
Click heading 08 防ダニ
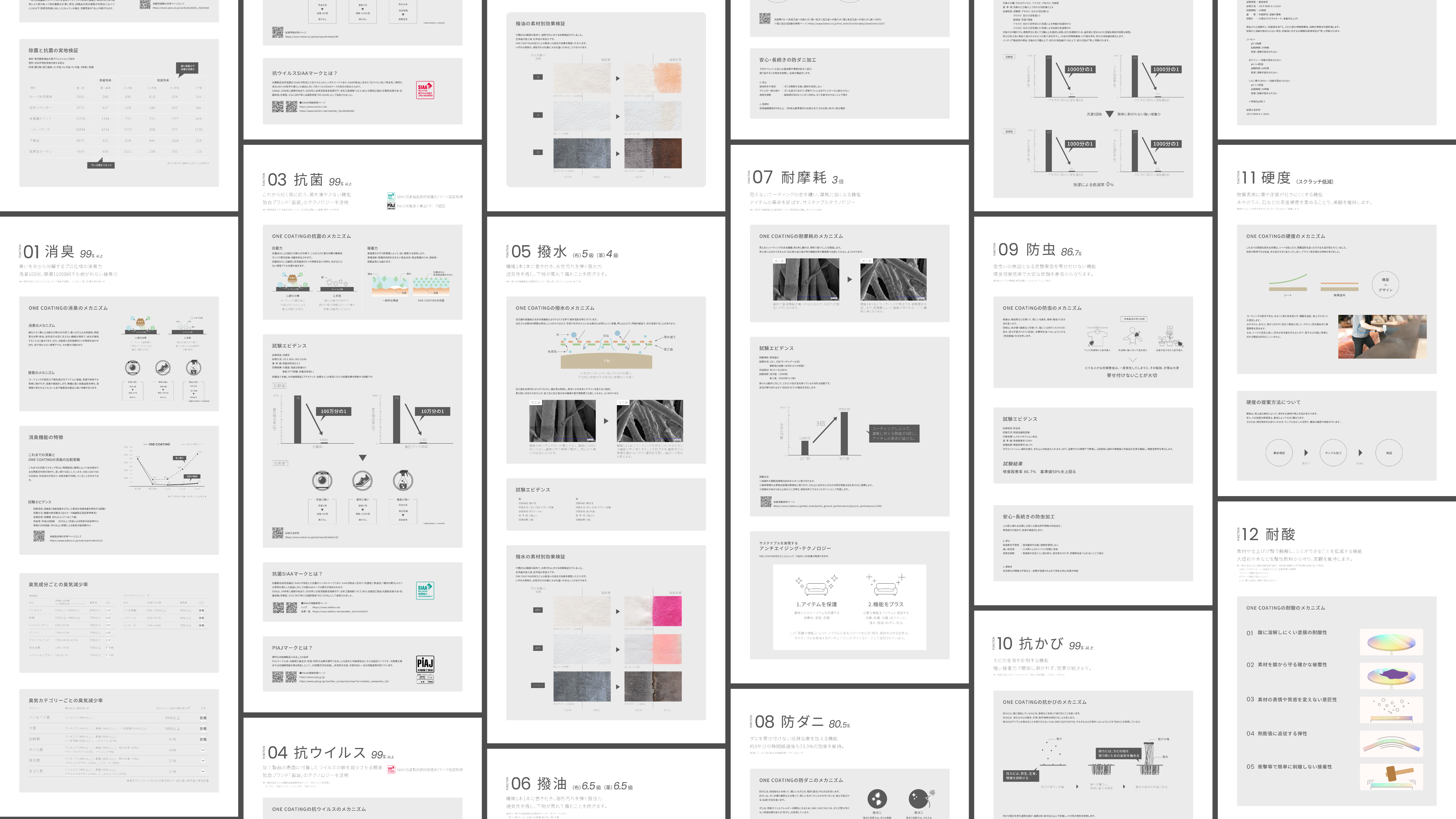coord(789,722)
